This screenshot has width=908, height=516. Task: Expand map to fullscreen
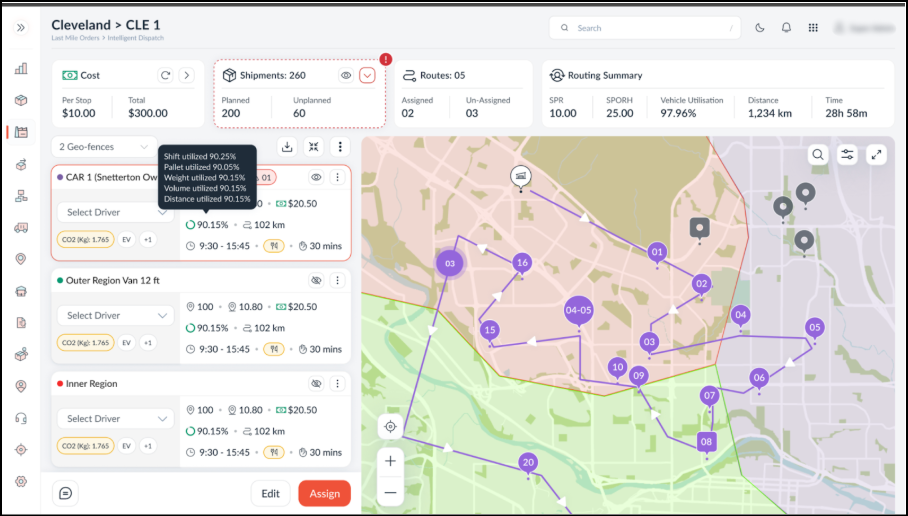[x=877, y=154]
